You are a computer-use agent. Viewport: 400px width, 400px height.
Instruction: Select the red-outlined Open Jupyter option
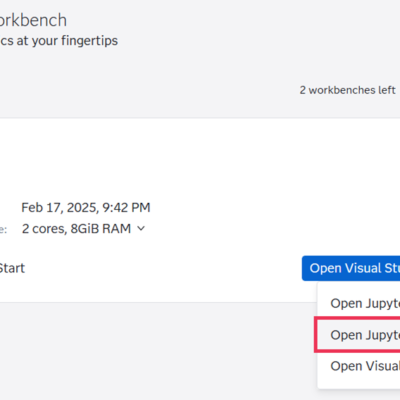tap(359, 335)
